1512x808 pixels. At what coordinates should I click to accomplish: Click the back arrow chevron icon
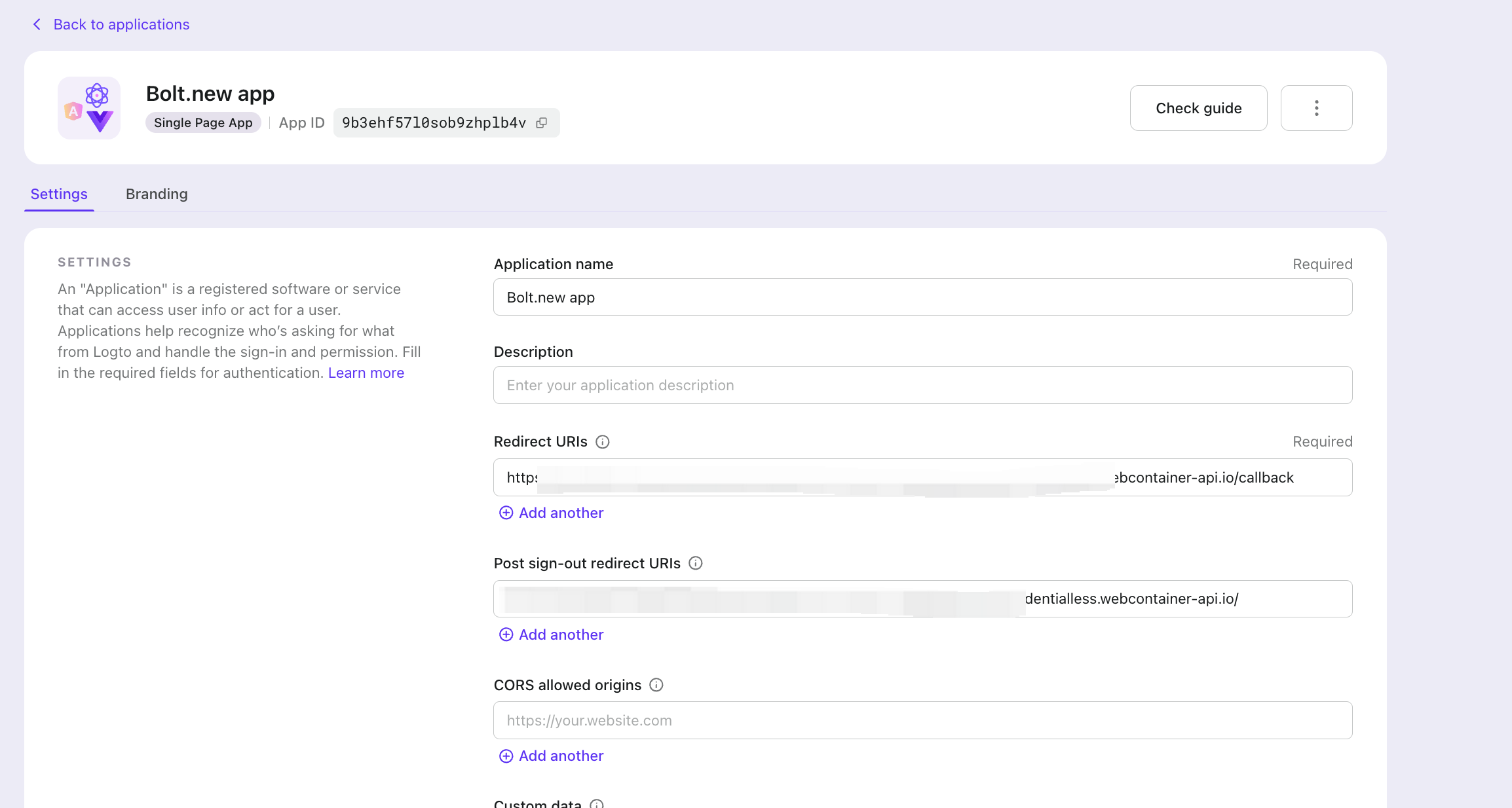37,24
